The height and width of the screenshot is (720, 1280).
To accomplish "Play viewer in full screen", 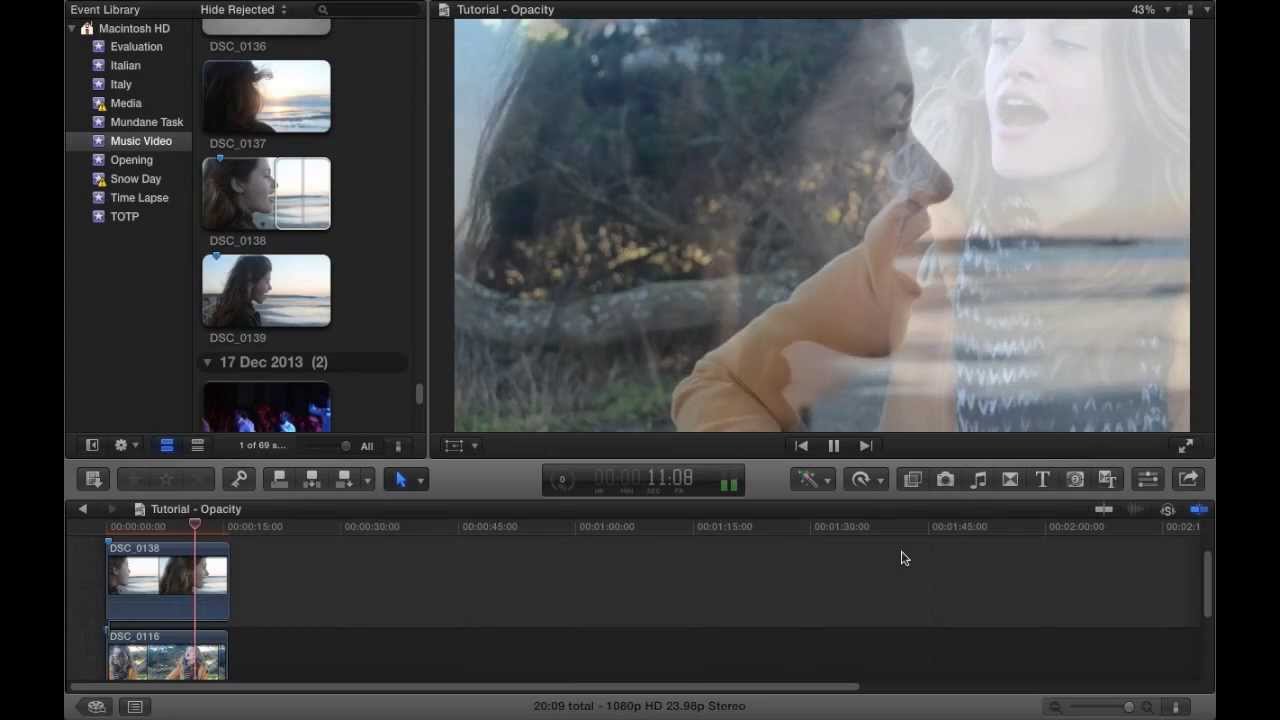I will (1185, 446).
